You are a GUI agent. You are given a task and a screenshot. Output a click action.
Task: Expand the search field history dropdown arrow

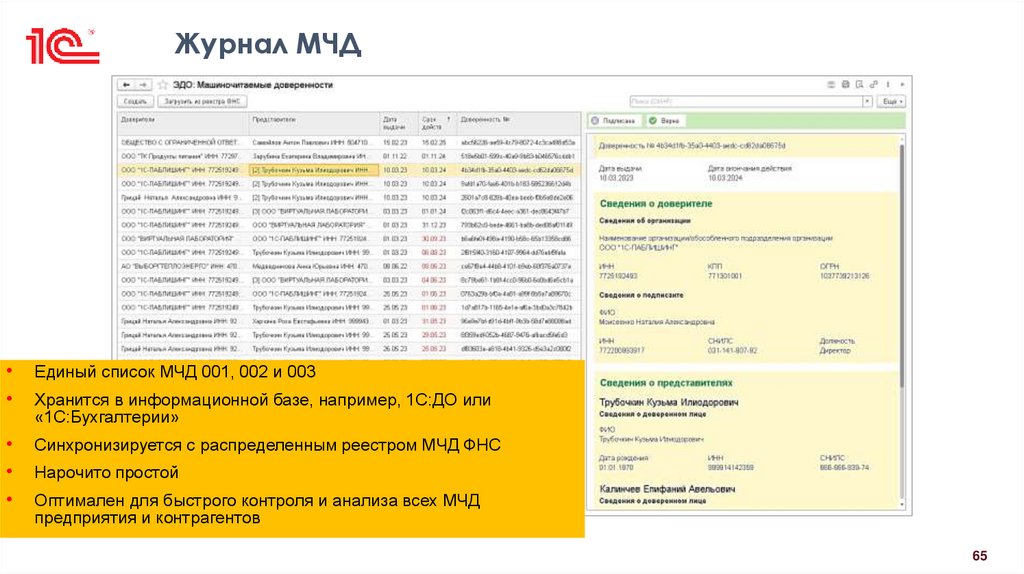point(867,102)
